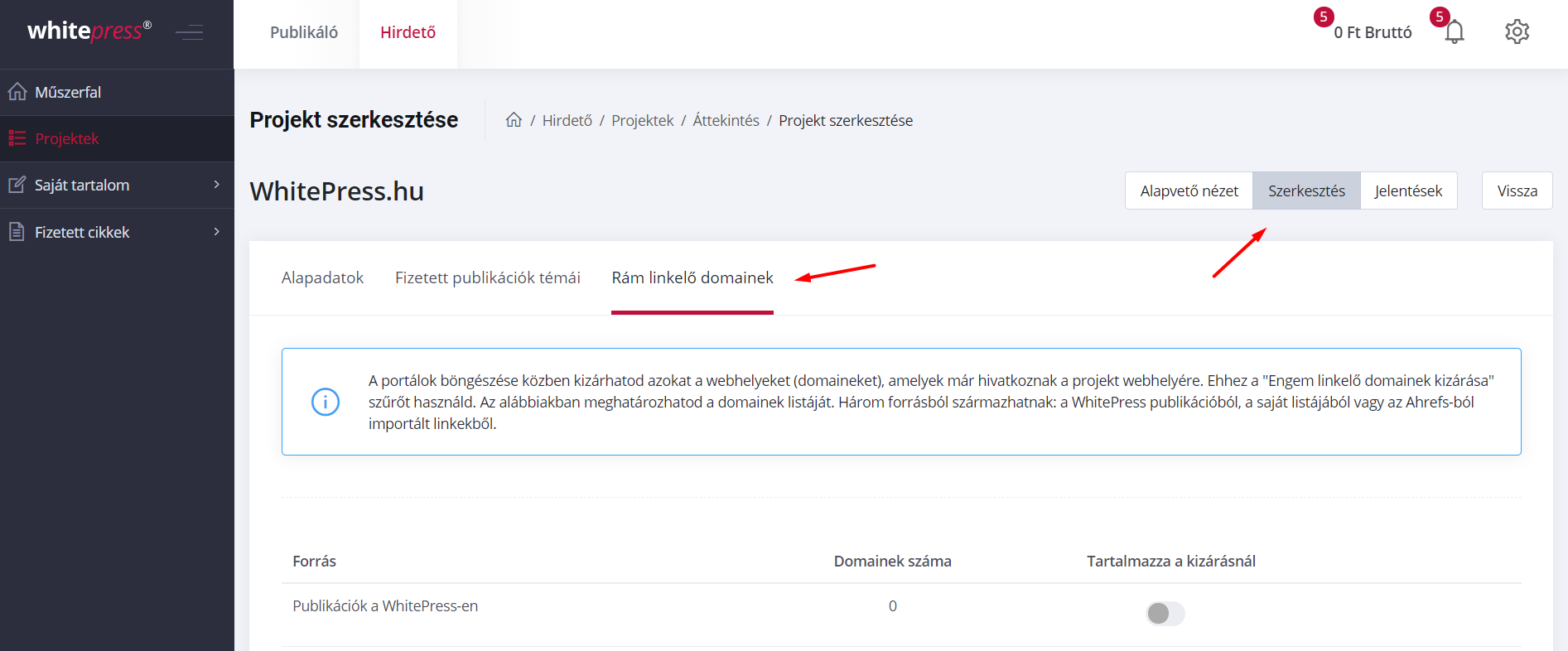Open the Fizetett publikációk témái tab
This screenshot has width=1568, height=651.
488,277
